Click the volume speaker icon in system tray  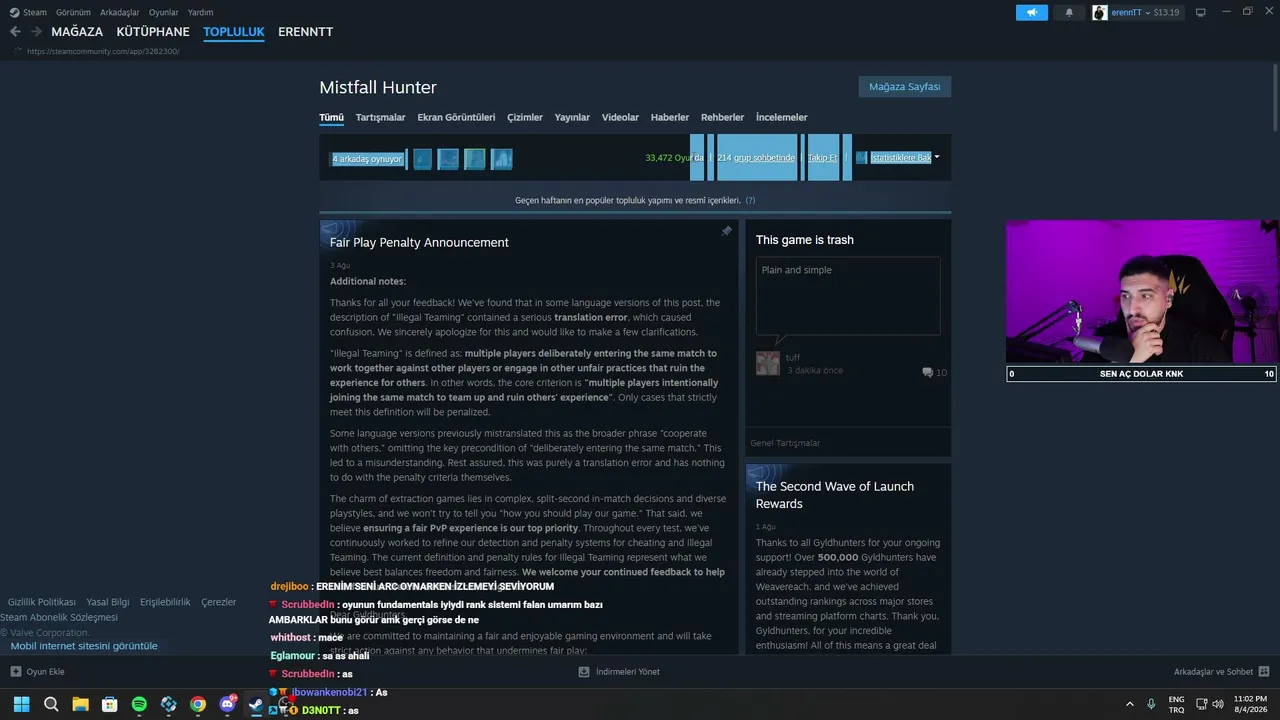[x=1218, y=704]
